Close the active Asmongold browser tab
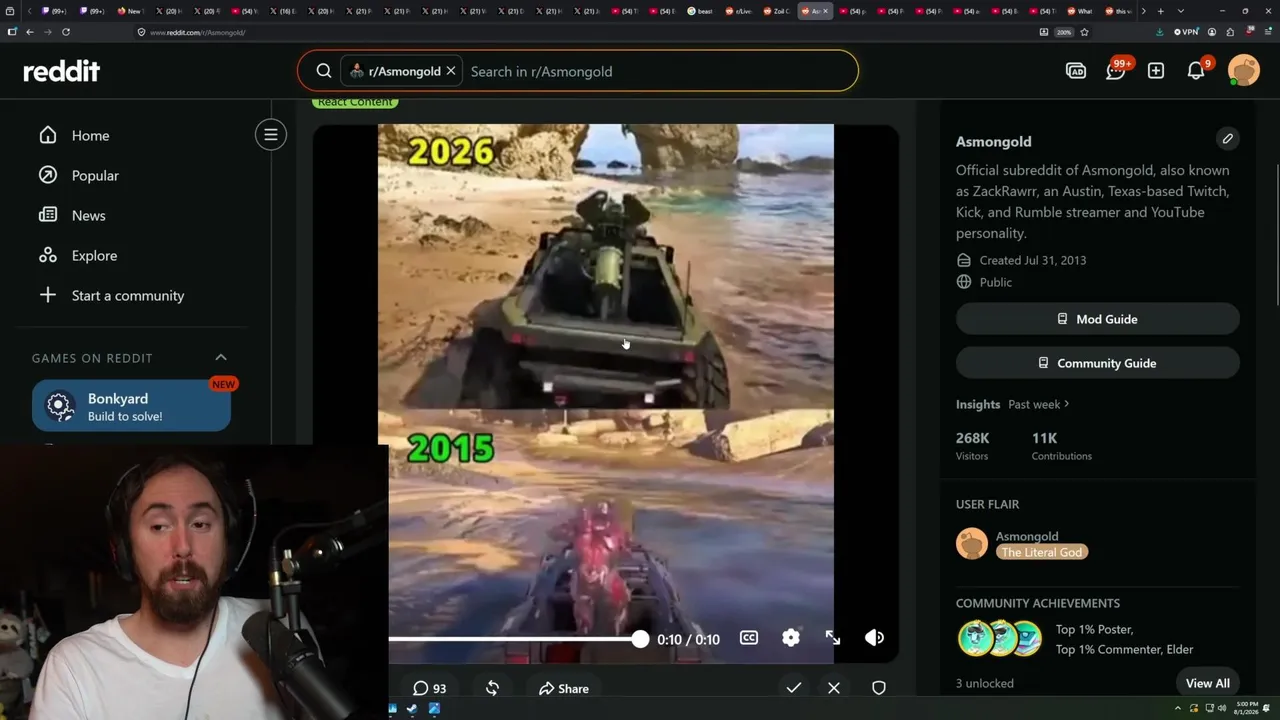 tap(825, 11)
